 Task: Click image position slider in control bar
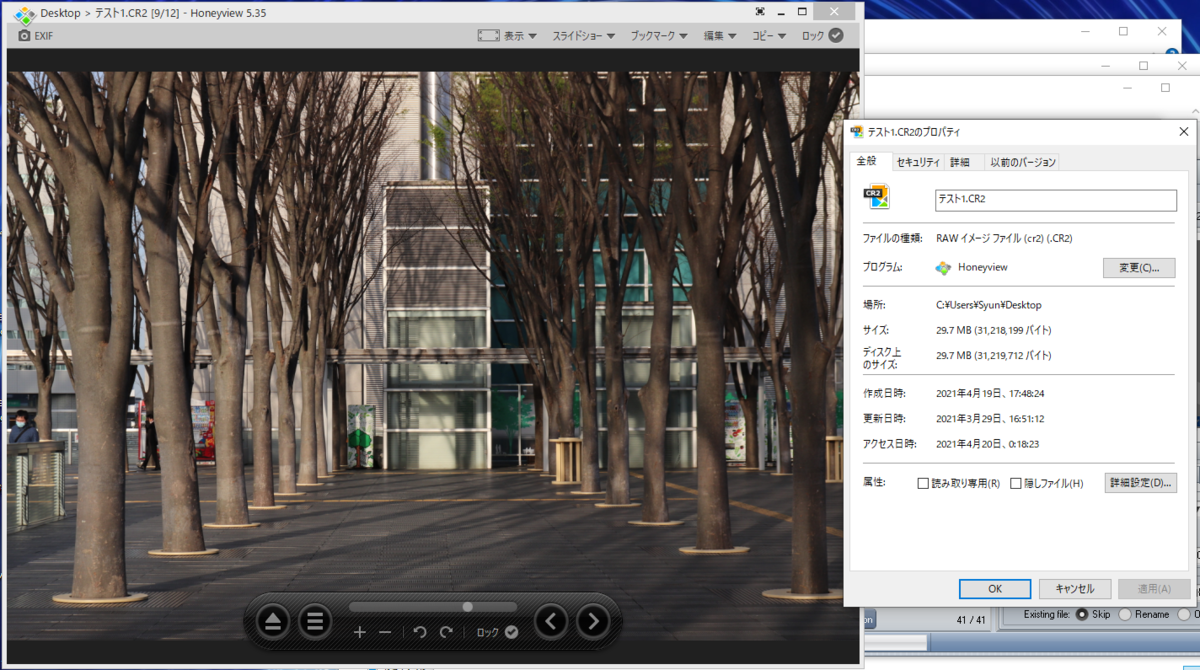(433, 607)
